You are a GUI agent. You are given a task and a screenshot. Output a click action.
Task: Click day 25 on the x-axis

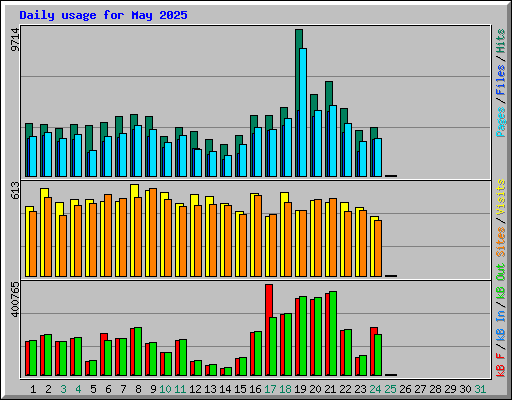[x=390, y=389]
